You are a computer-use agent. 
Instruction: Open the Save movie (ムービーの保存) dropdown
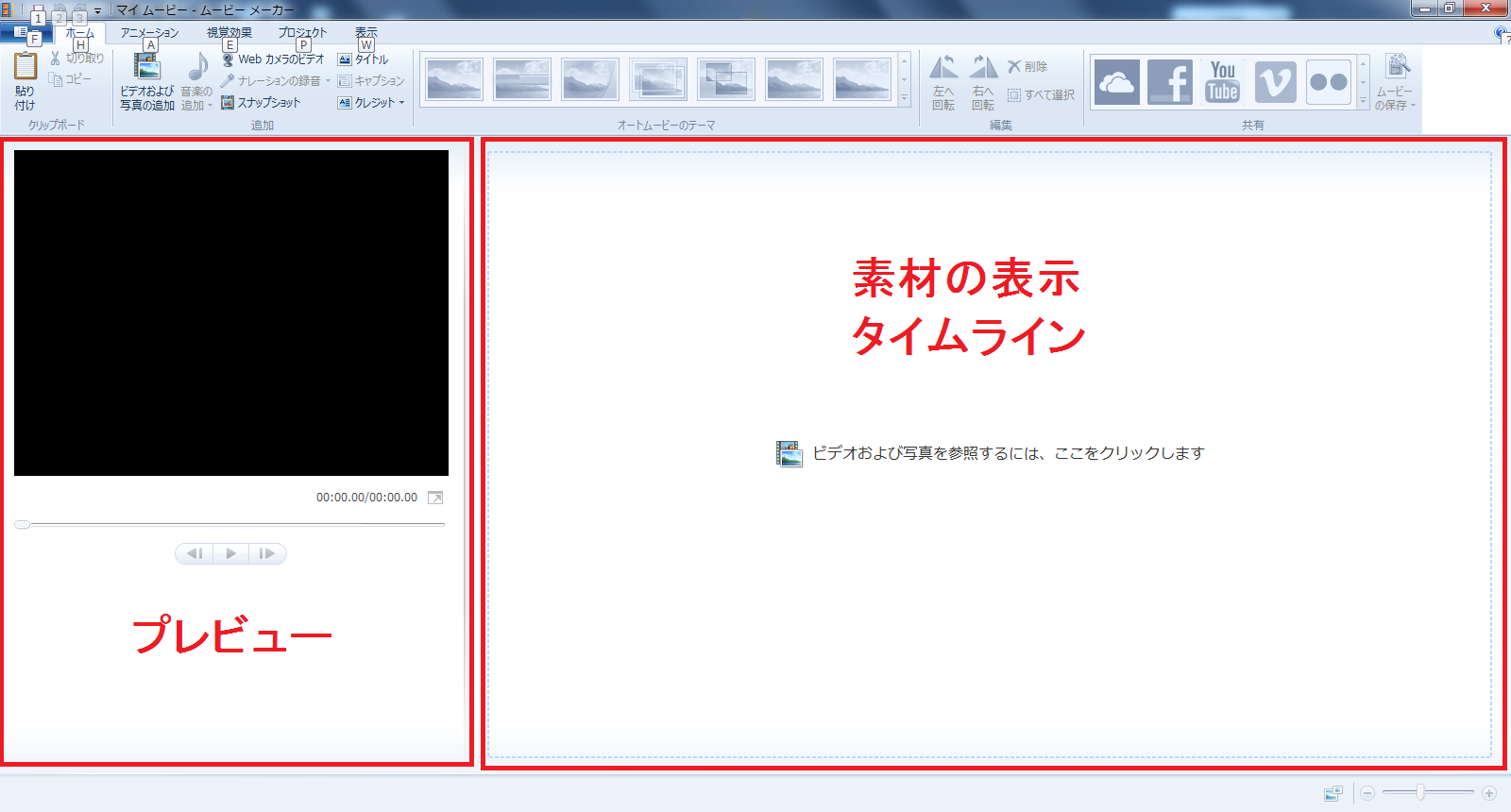(x=1395, y=99)
